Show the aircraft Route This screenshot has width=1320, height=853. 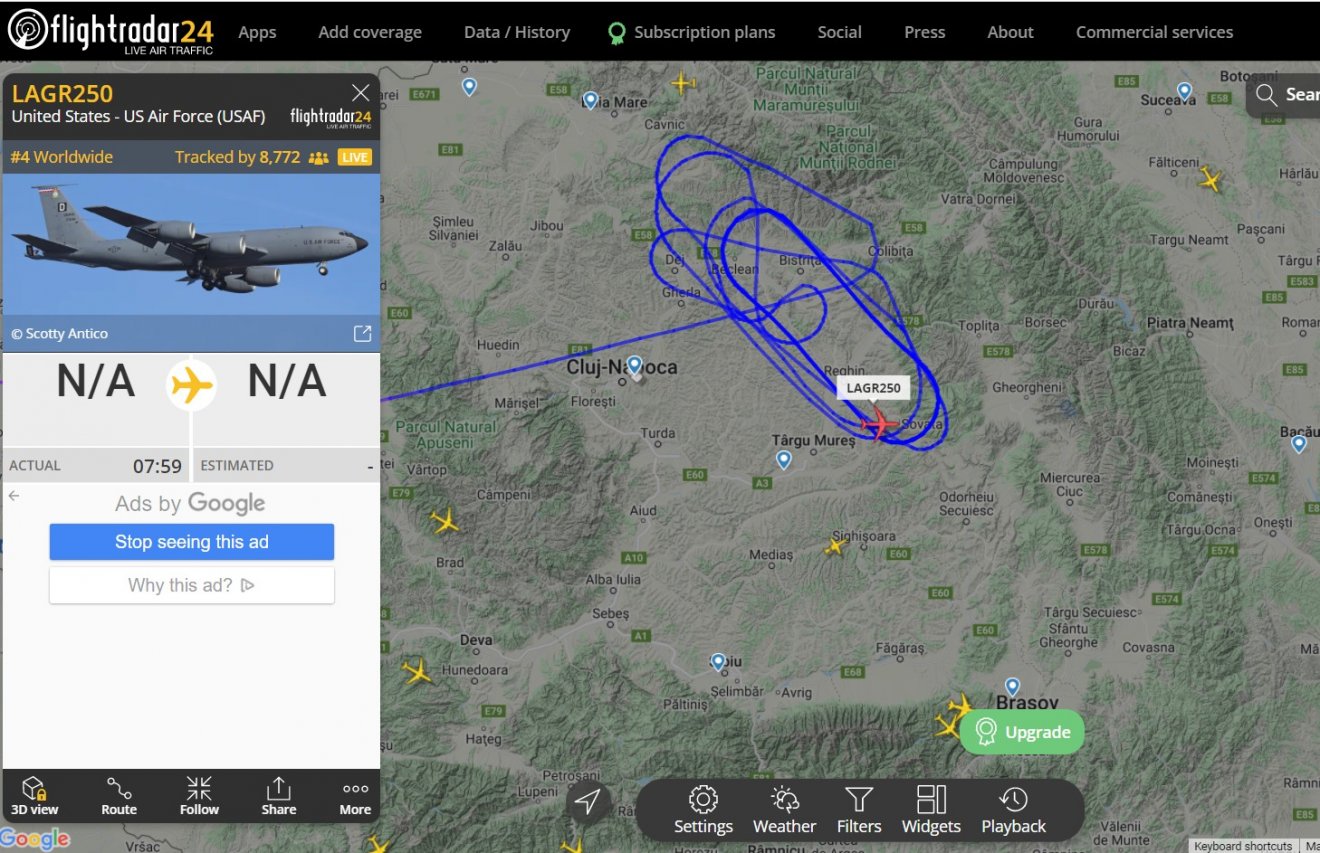pos(119,796)
